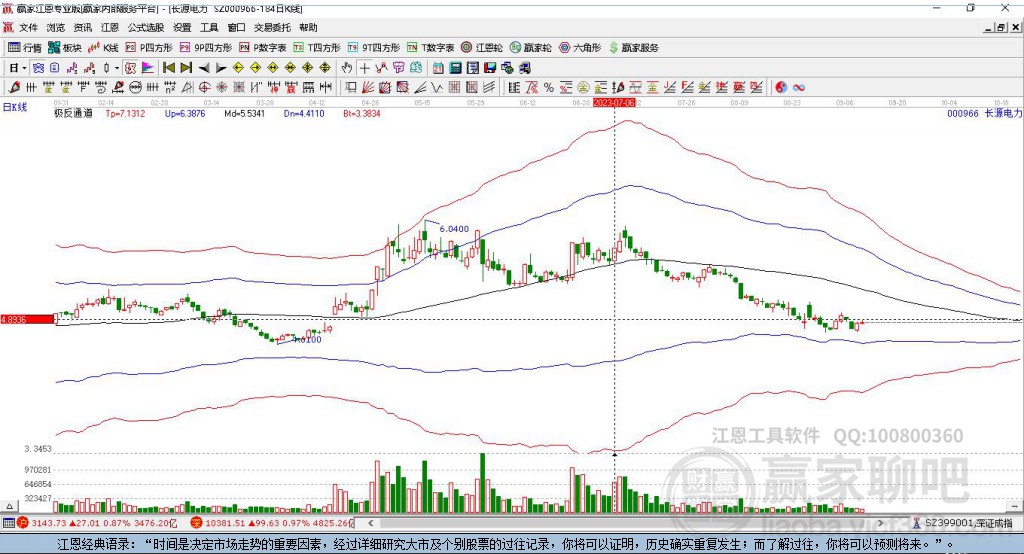Viewport: 1024px width, 554px height.
Task: Launch the 赢家轮 wheel tool
Action: pos(530,48)
